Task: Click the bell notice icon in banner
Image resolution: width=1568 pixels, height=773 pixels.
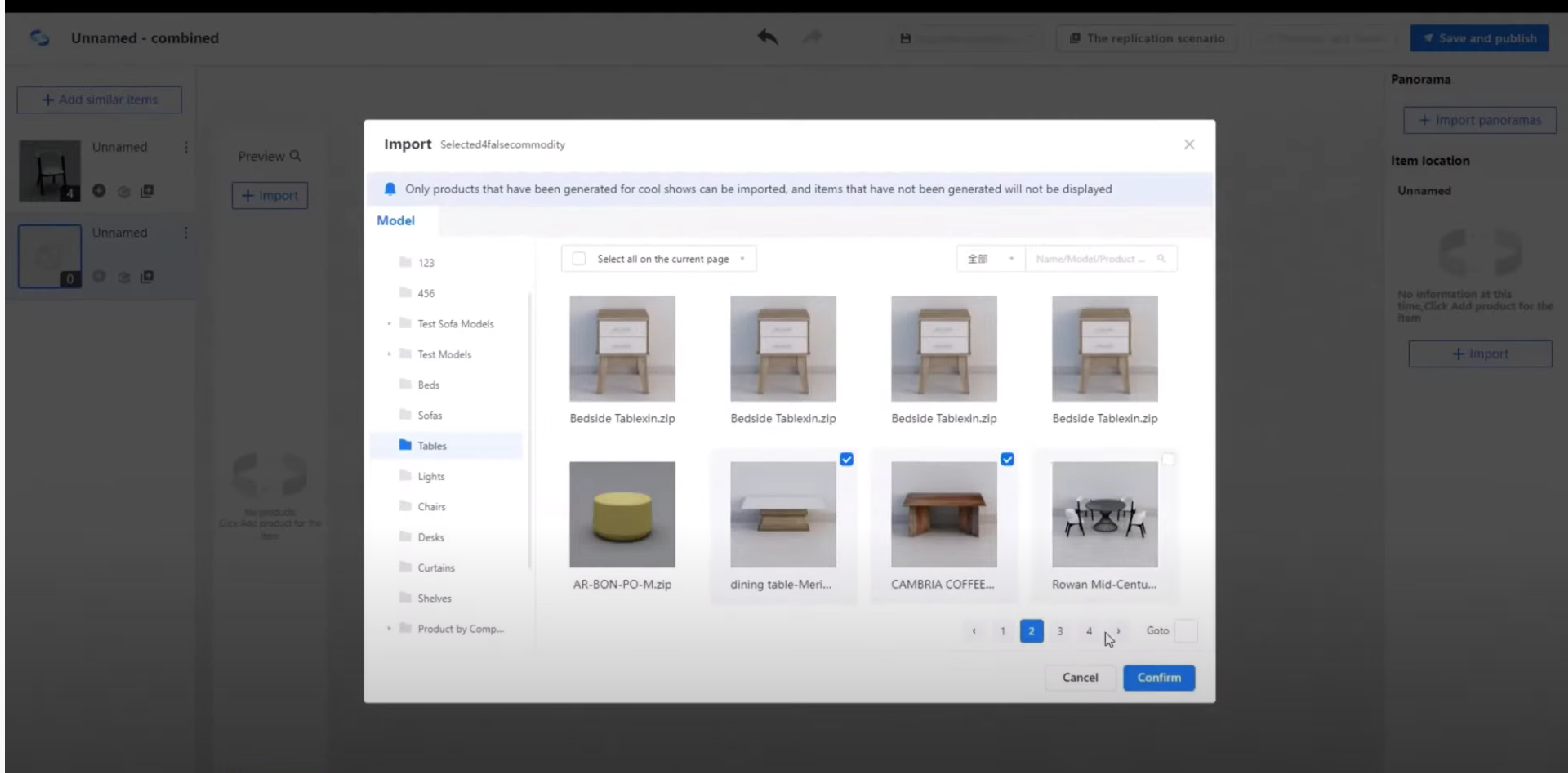Action: 390,189
